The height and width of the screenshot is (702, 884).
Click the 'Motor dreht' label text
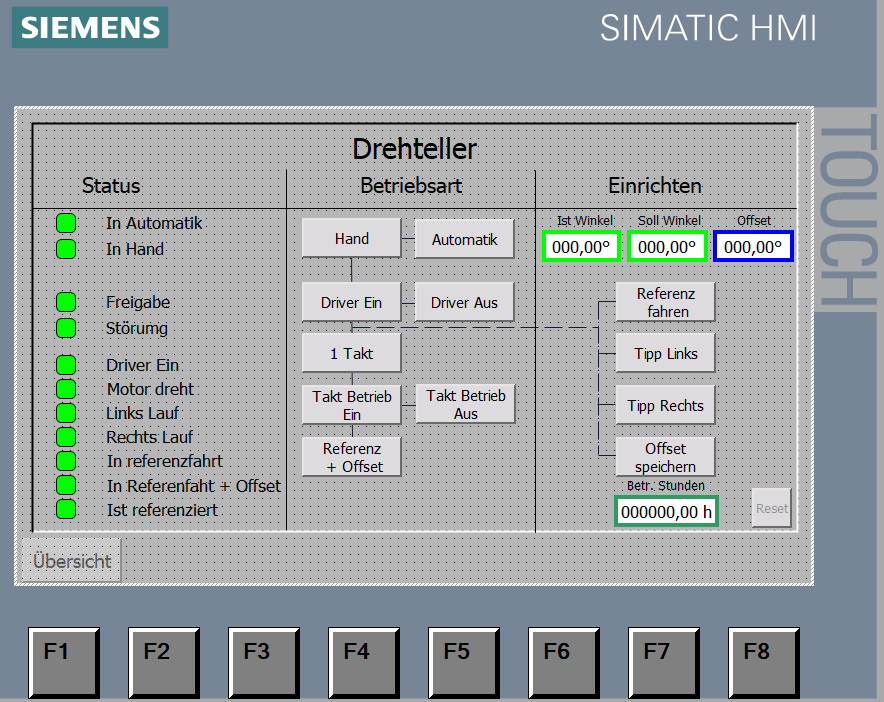pos(150,389)
